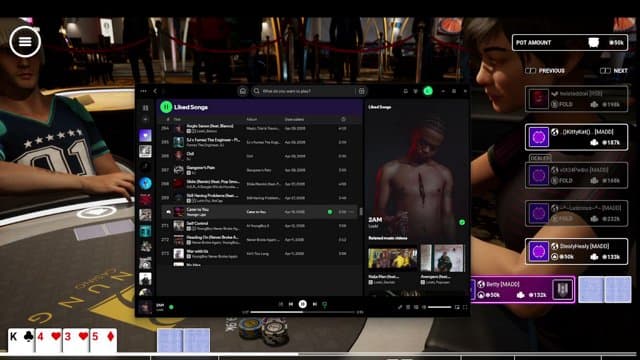Select the 'War with Us' track row
The image size is (640, 360).
click(259, 253)
